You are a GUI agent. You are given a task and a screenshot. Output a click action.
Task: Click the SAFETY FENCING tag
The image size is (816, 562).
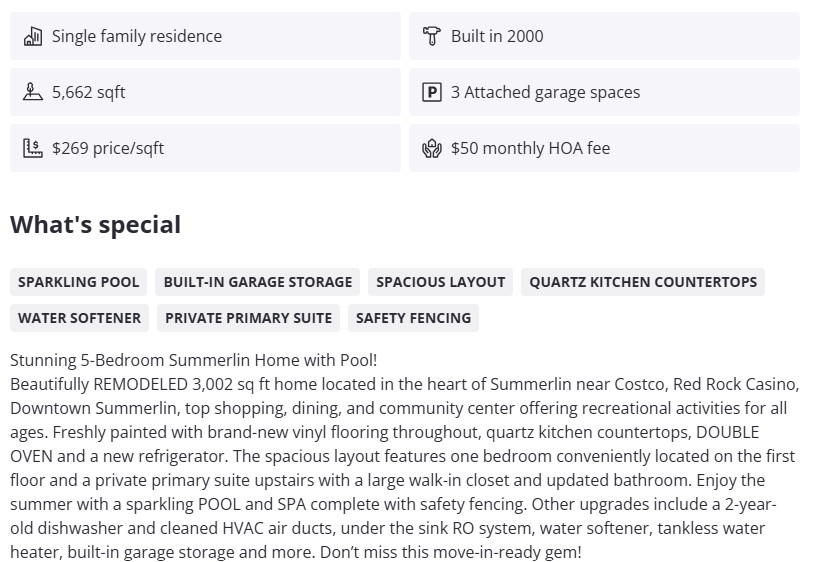pyautogui.click(x=413, y=318)
